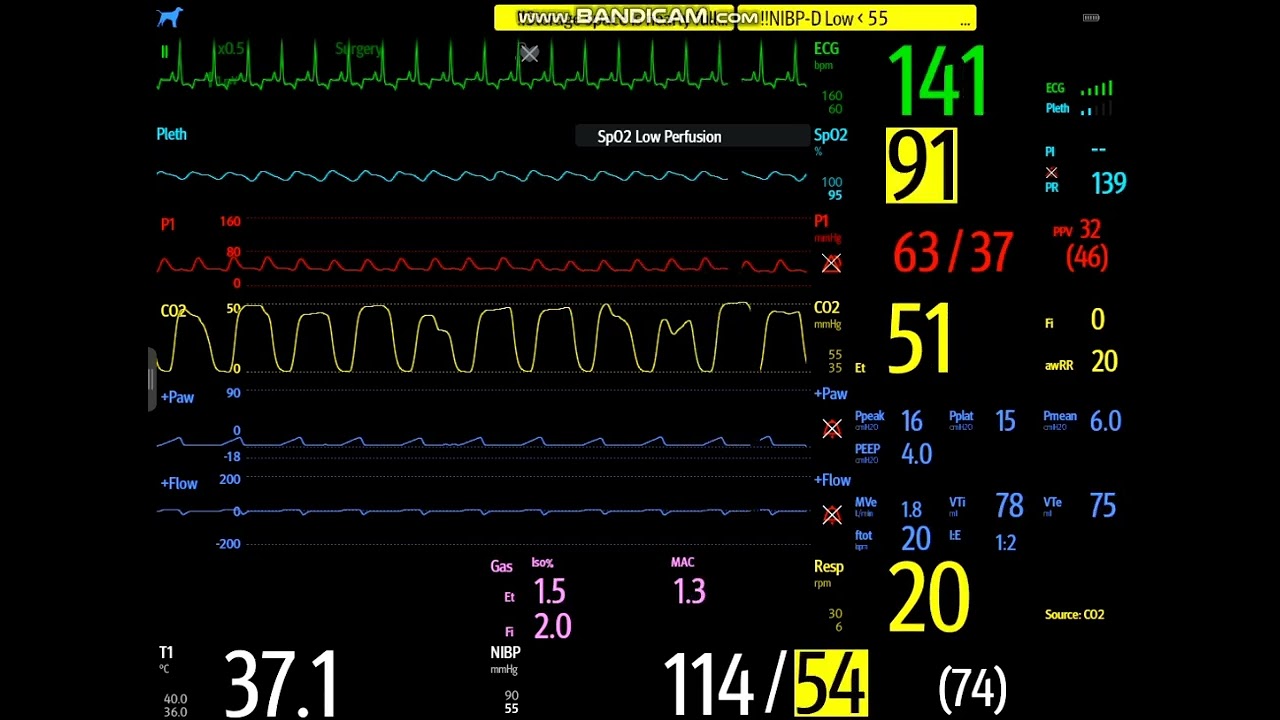Click the crossed alarm icon beside P1

[x=831, y=263]
